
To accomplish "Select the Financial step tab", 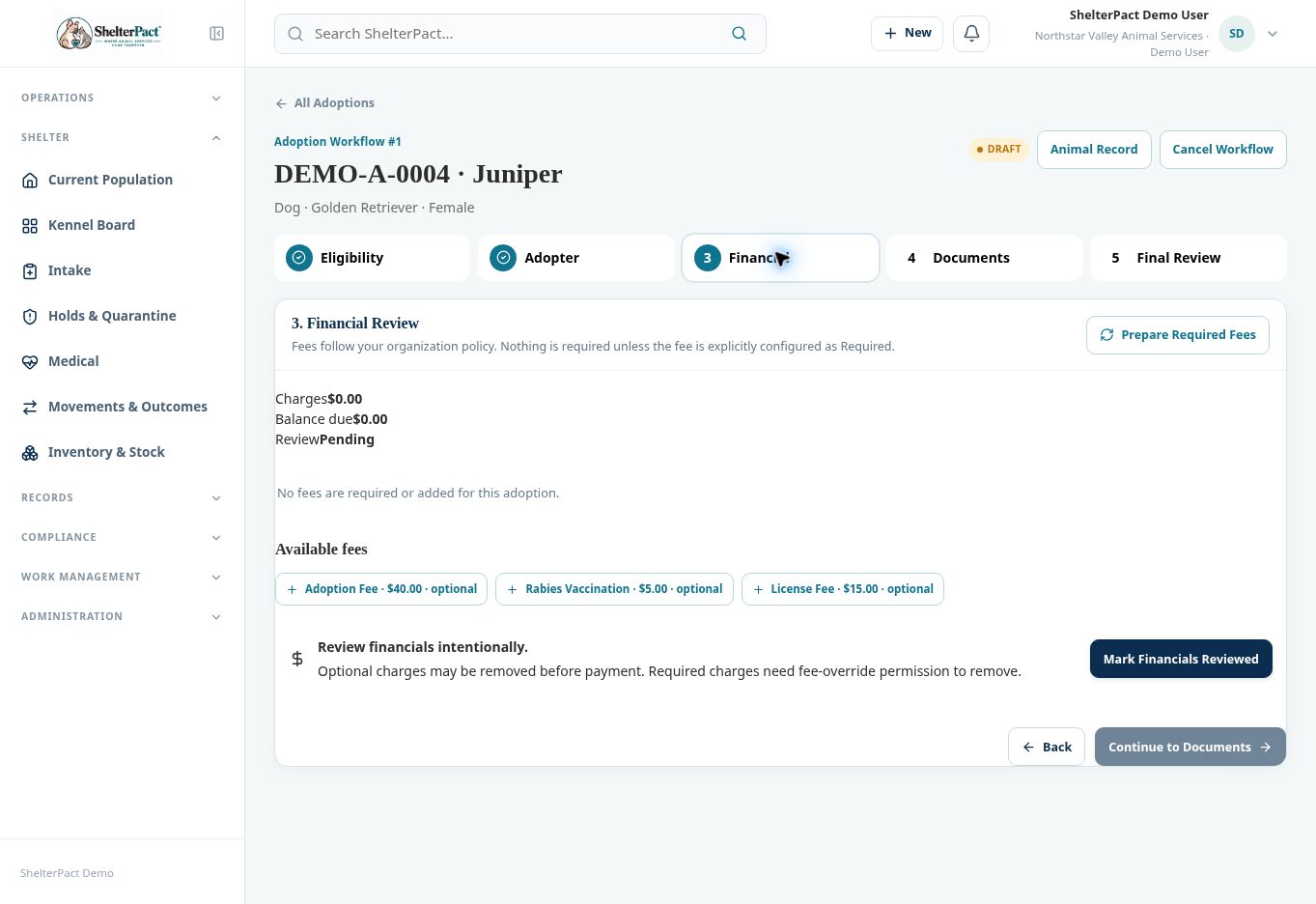I will [780, 258].
